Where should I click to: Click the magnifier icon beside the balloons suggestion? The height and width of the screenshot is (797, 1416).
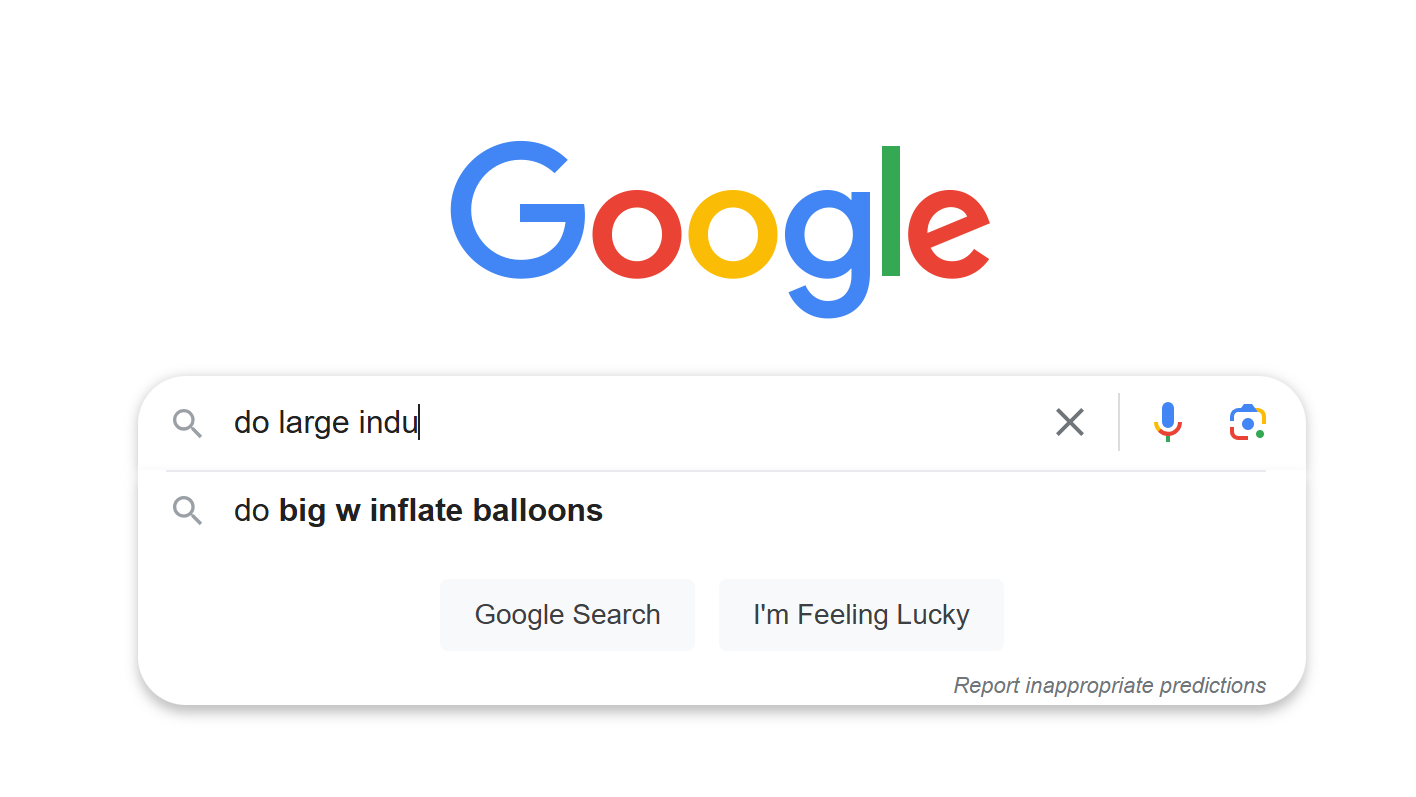point(188,511)
